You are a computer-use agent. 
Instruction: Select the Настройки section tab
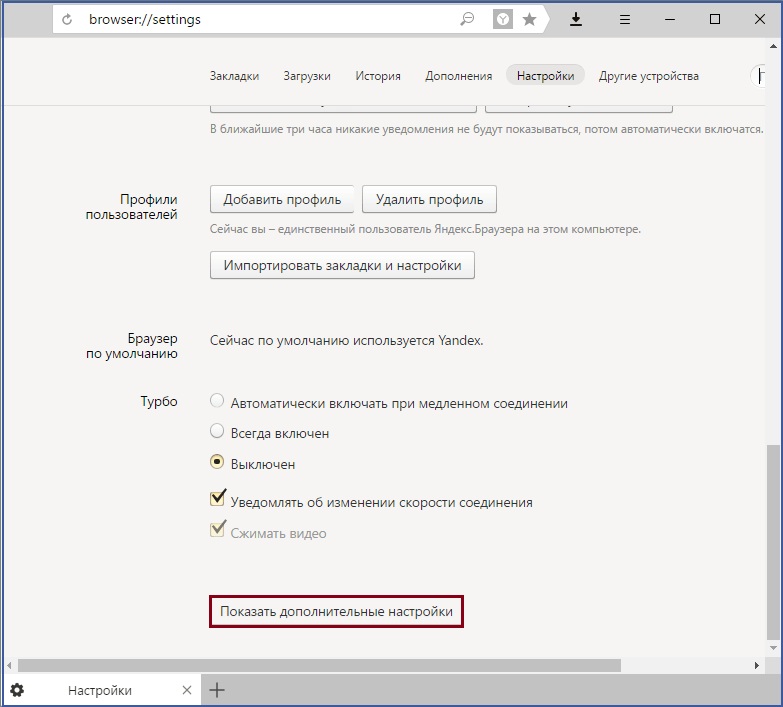[545, 76]
